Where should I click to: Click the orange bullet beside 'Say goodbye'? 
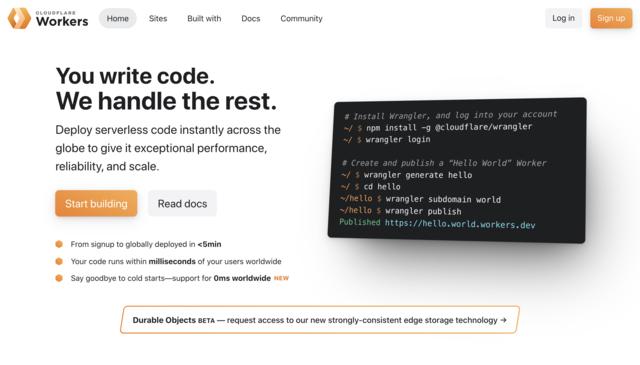coord(59,278)
